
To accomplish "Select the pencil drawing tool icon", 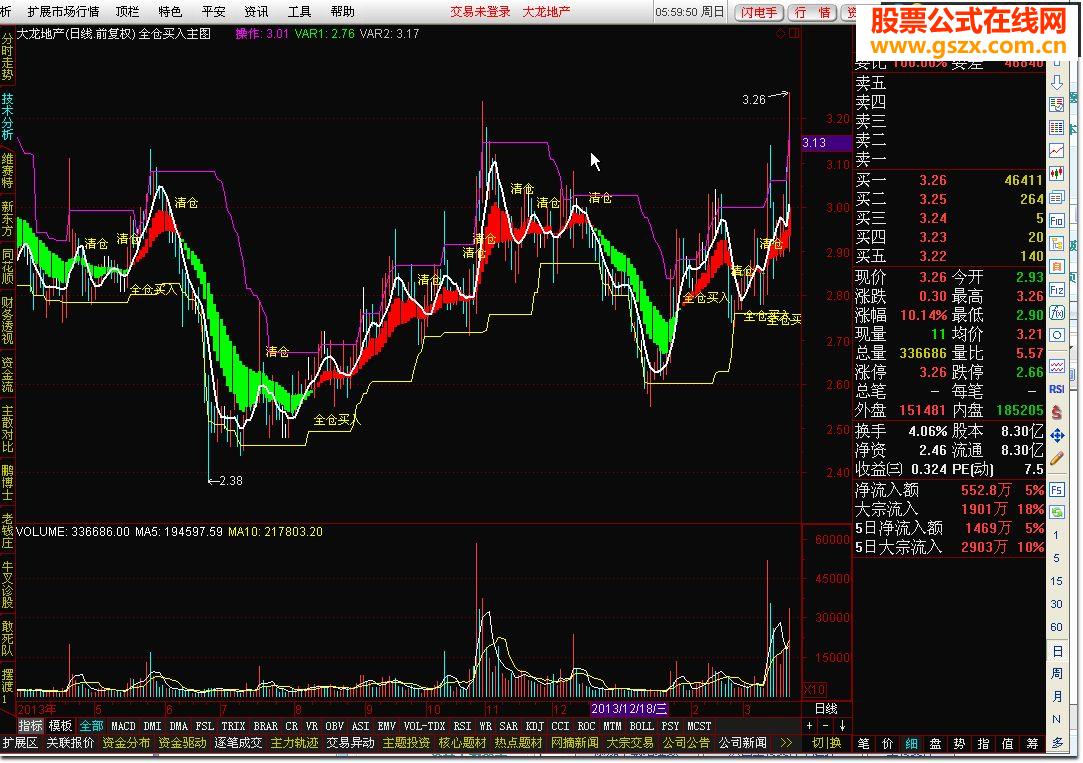I will [x=1057, y=458].
